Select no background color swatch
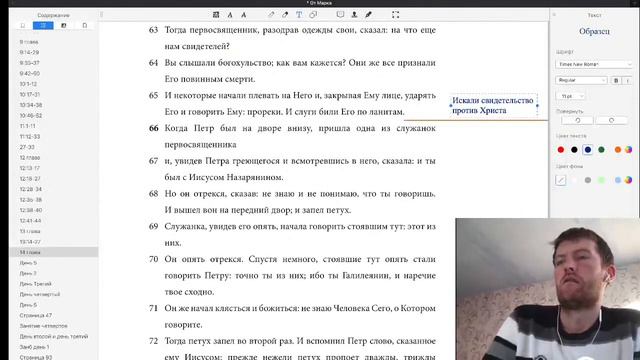Image resolution: width=640 pixels, height=360 pixels. (x=561, y=180)
